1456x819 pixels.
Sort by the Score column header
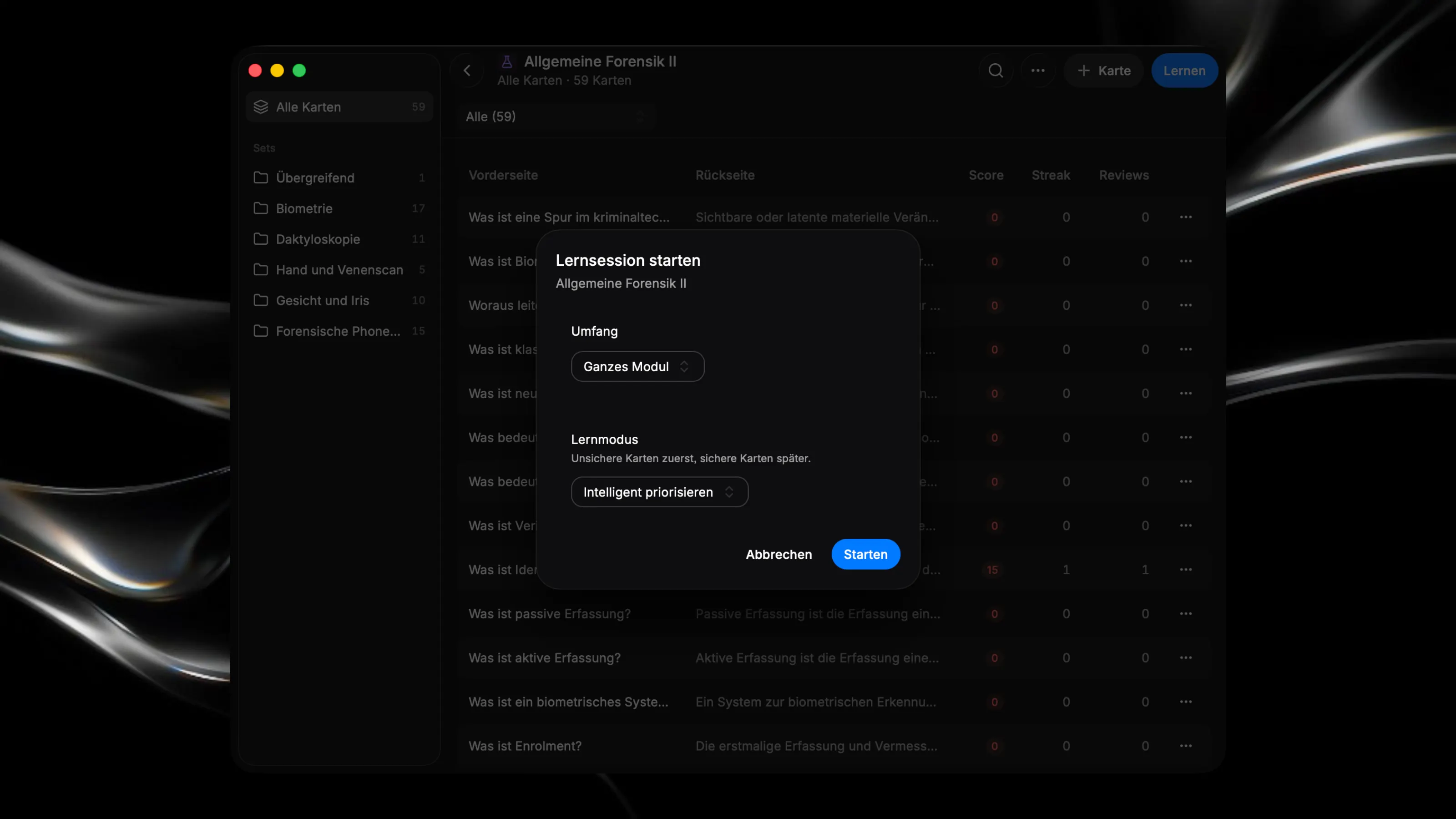[986, 175]
